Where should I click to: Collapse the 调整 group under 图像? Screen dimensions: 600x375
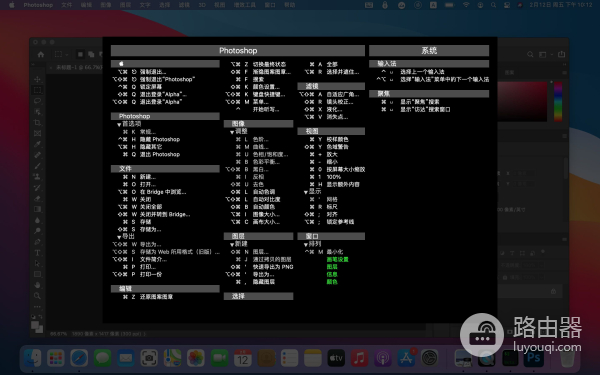(232, 132)
